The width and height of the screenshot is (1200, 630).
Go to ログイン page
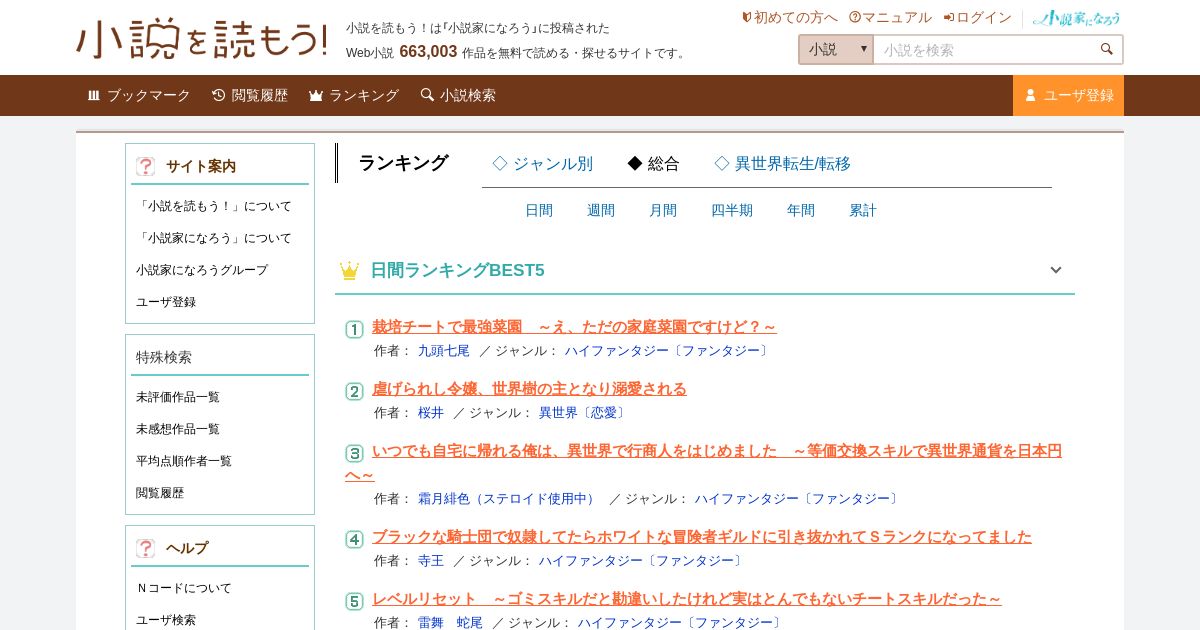(977, 17)
